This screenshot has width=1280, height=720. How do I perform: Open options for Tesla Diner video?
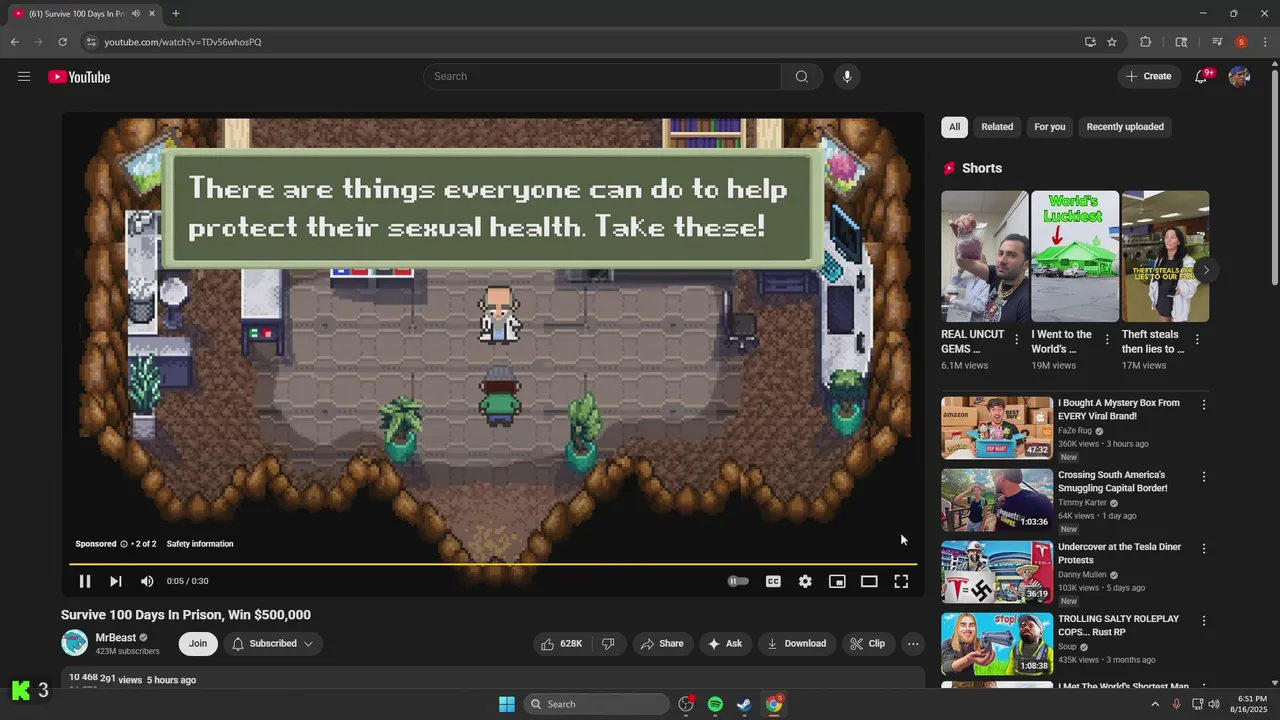(1204, 549)
